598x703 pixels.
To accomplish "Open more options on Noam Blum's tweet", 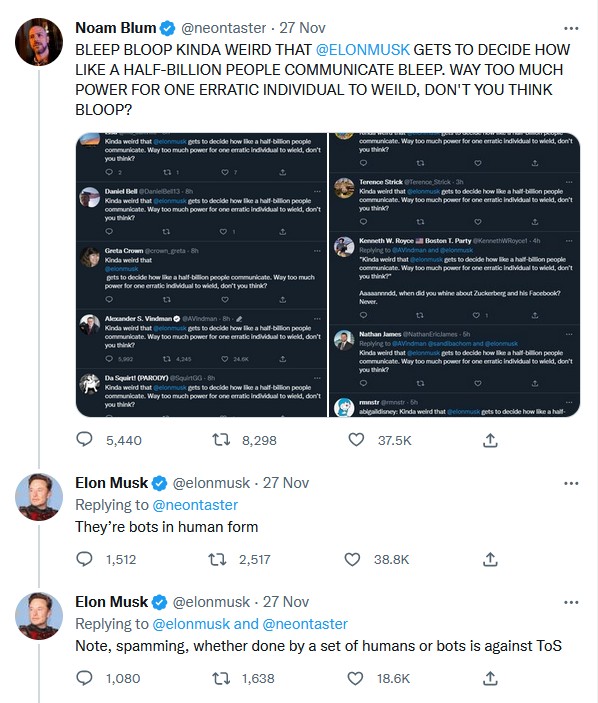I will [571, 28].
